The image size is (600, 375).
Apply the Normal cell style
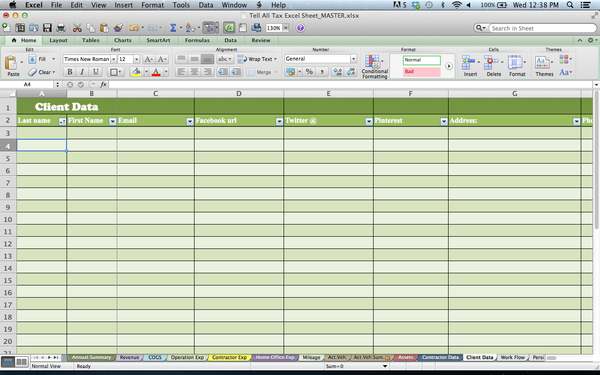tap(421, 60)
